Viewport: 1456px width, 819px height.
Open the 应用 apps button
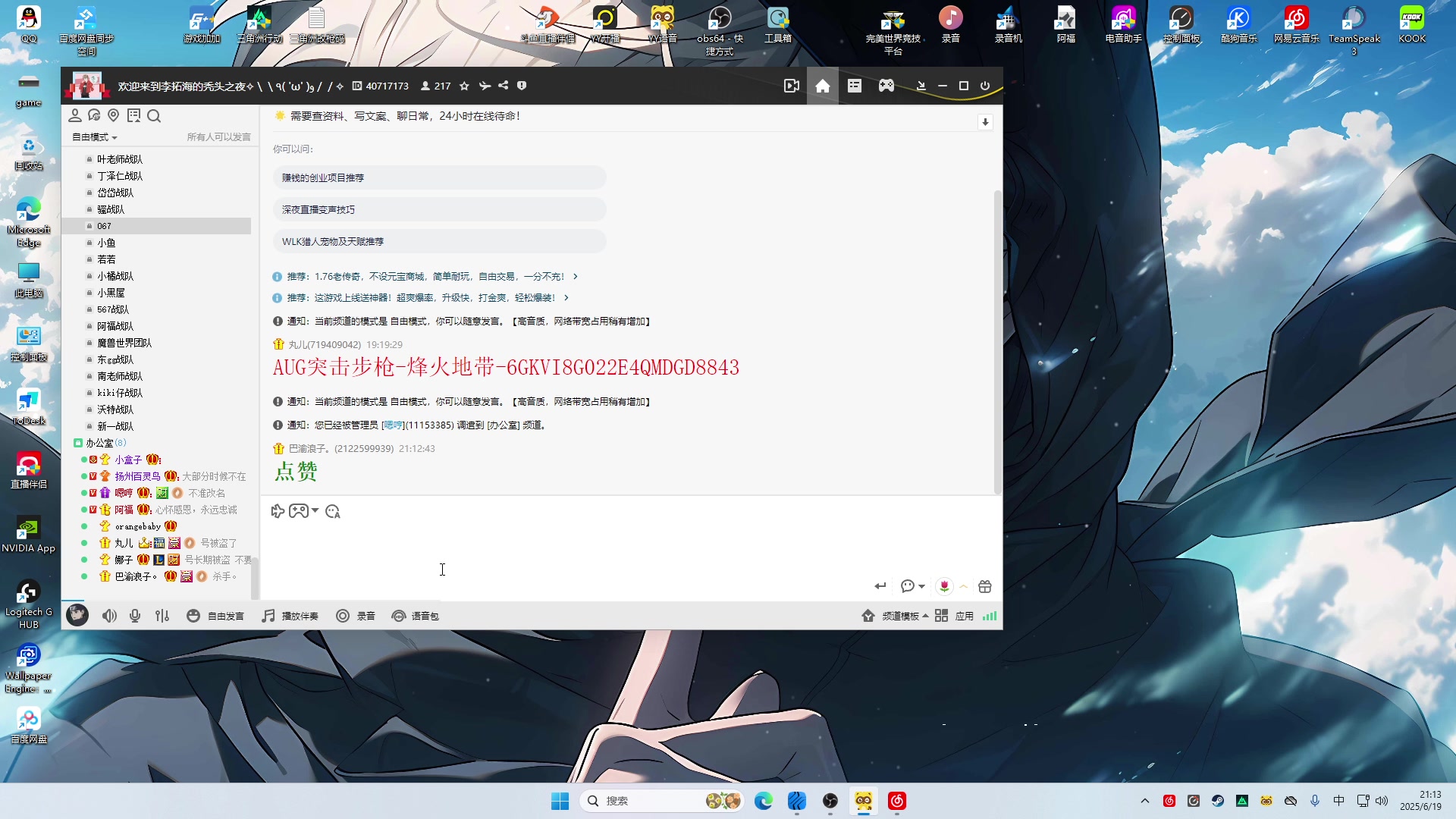coord(954,616)
